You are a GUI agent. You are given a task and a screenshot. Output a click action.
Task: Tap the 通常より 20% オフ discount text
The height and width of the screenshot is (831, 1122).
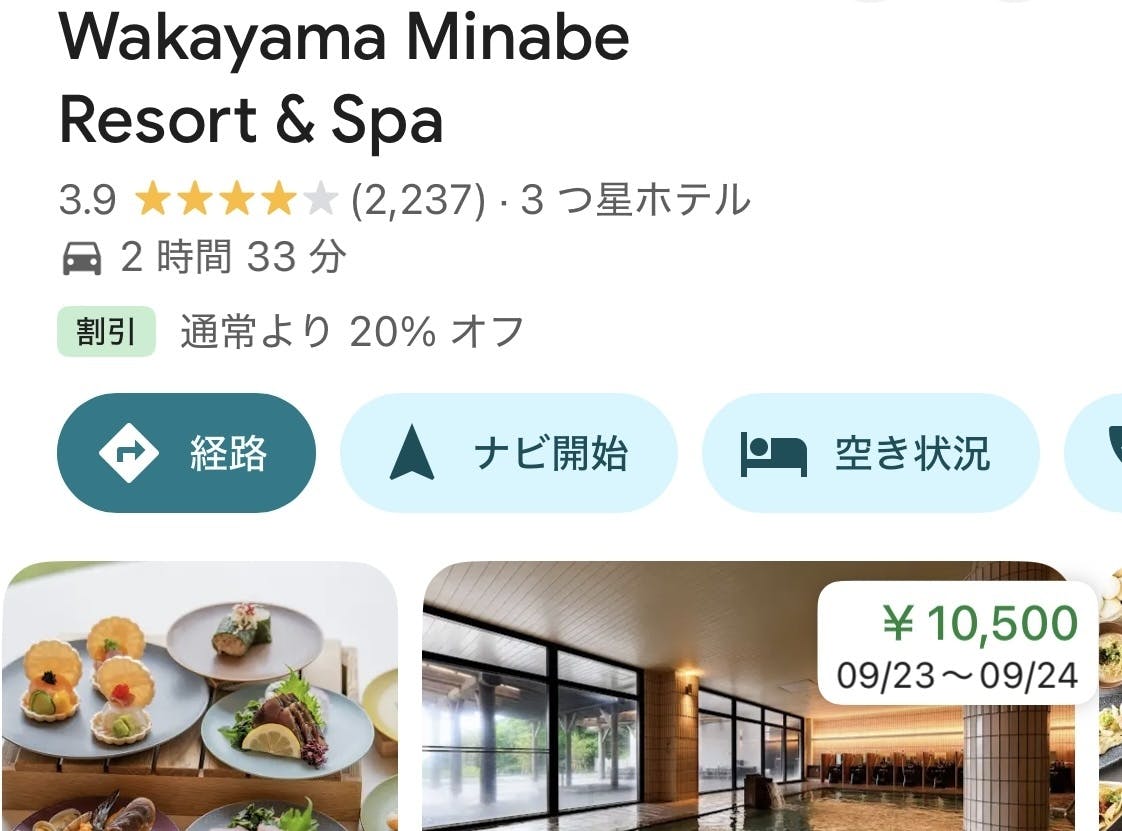coord(351,331)
